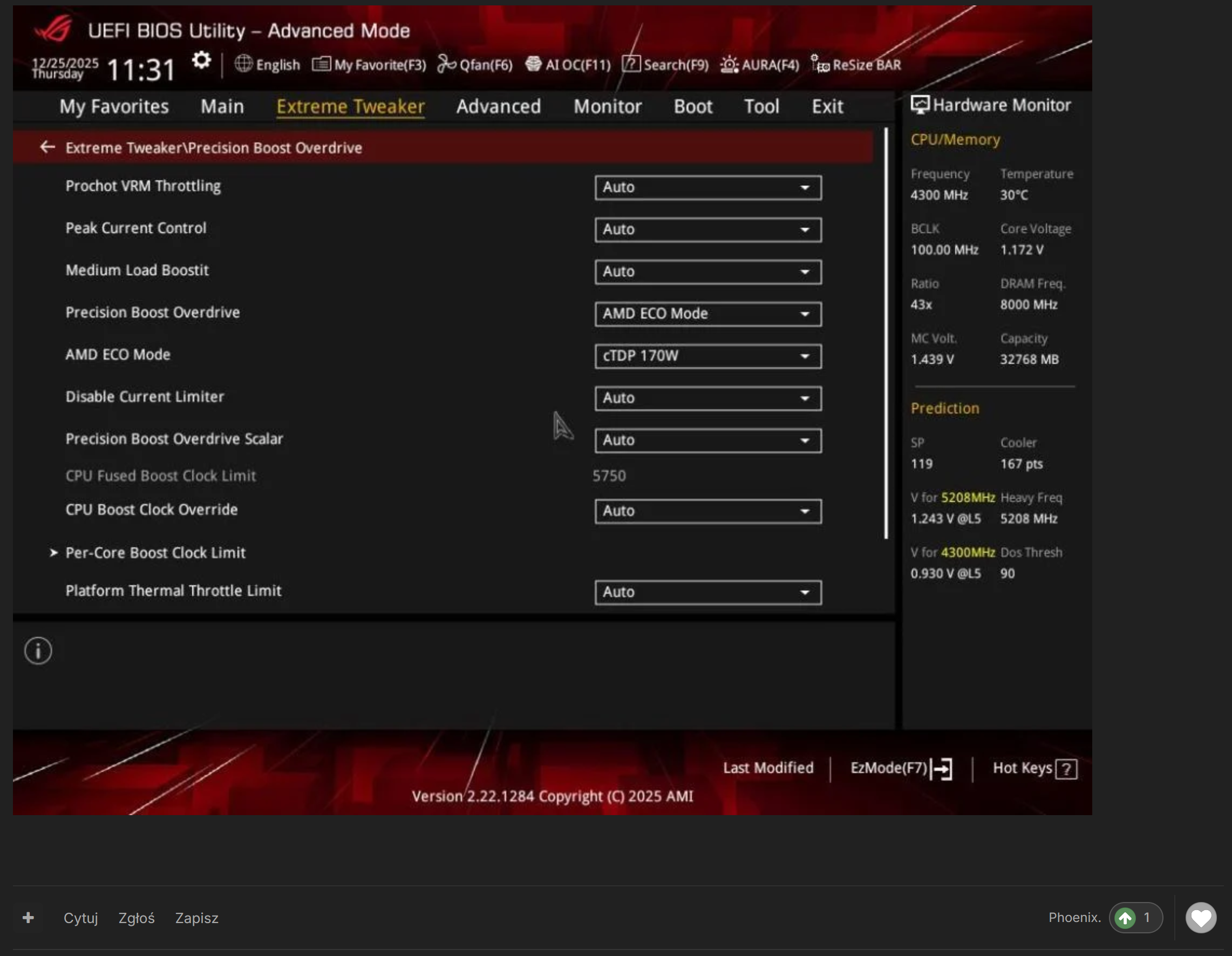The width and height of the screenshot is (1232, 956).
Task: Switch to EzMode(F7)
Action: (x=901, y=768)
